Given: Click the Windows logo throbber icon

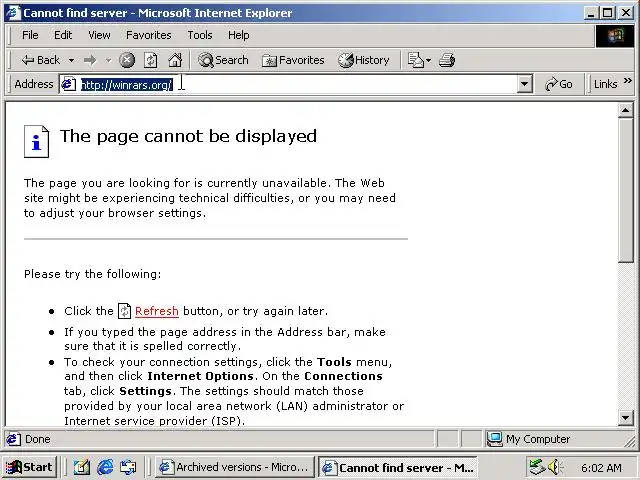Looking at the screenshot, I should [615, 36].
